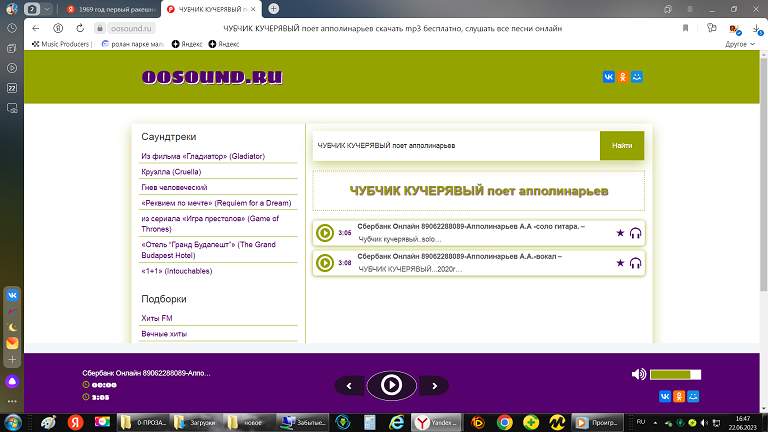Open «Игра престолов» (Game of Thrones) link
The image size is (768, 432).
coord(210,224)
